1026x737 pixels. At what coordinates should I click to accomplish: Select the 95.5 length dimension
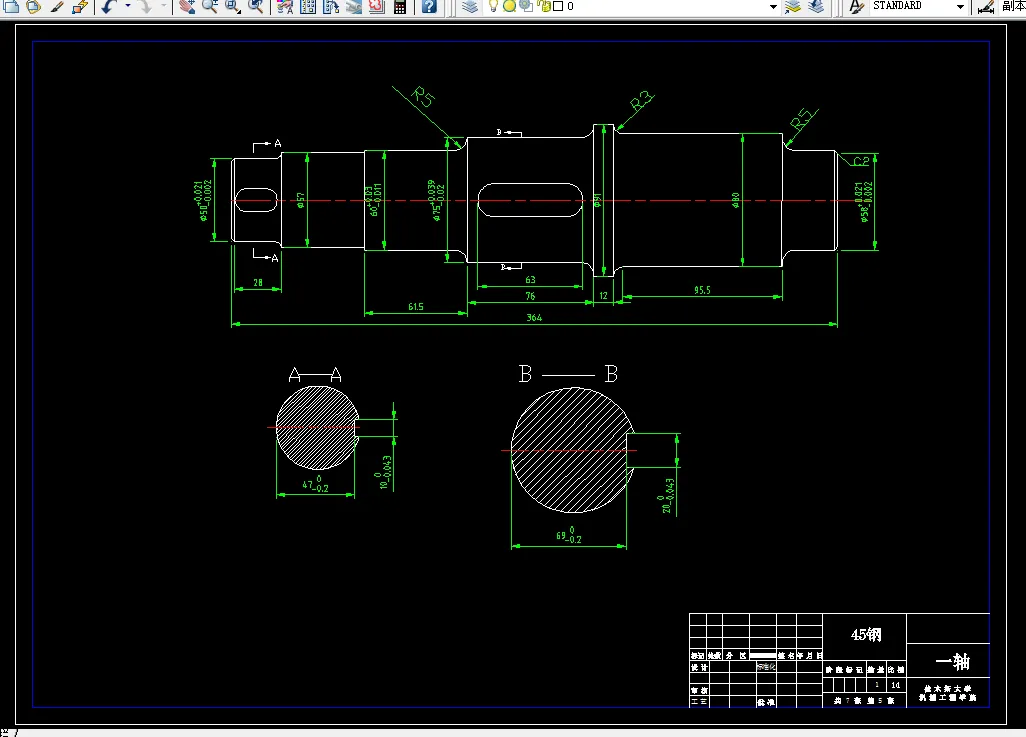point(702,290)
